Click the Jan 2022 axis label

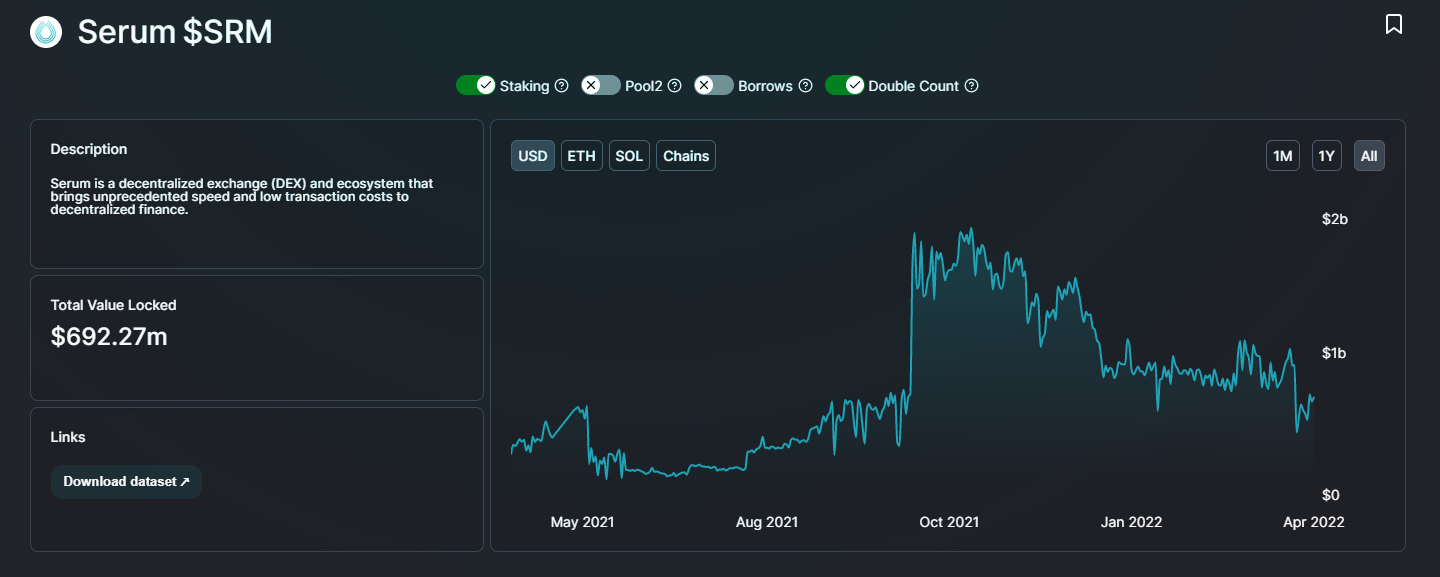click(1131, 522)
